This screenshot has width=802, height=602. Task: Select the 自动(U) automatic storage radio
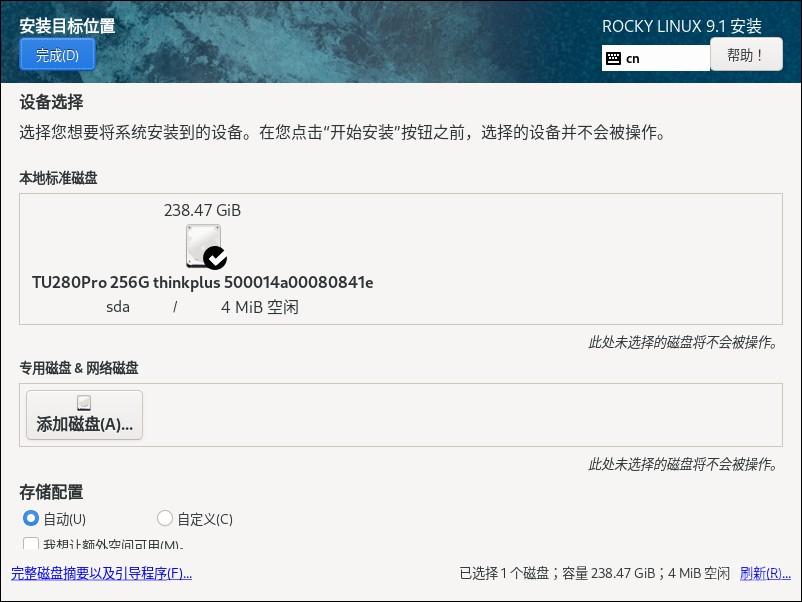pyautogui.click(x=31, y=519)
